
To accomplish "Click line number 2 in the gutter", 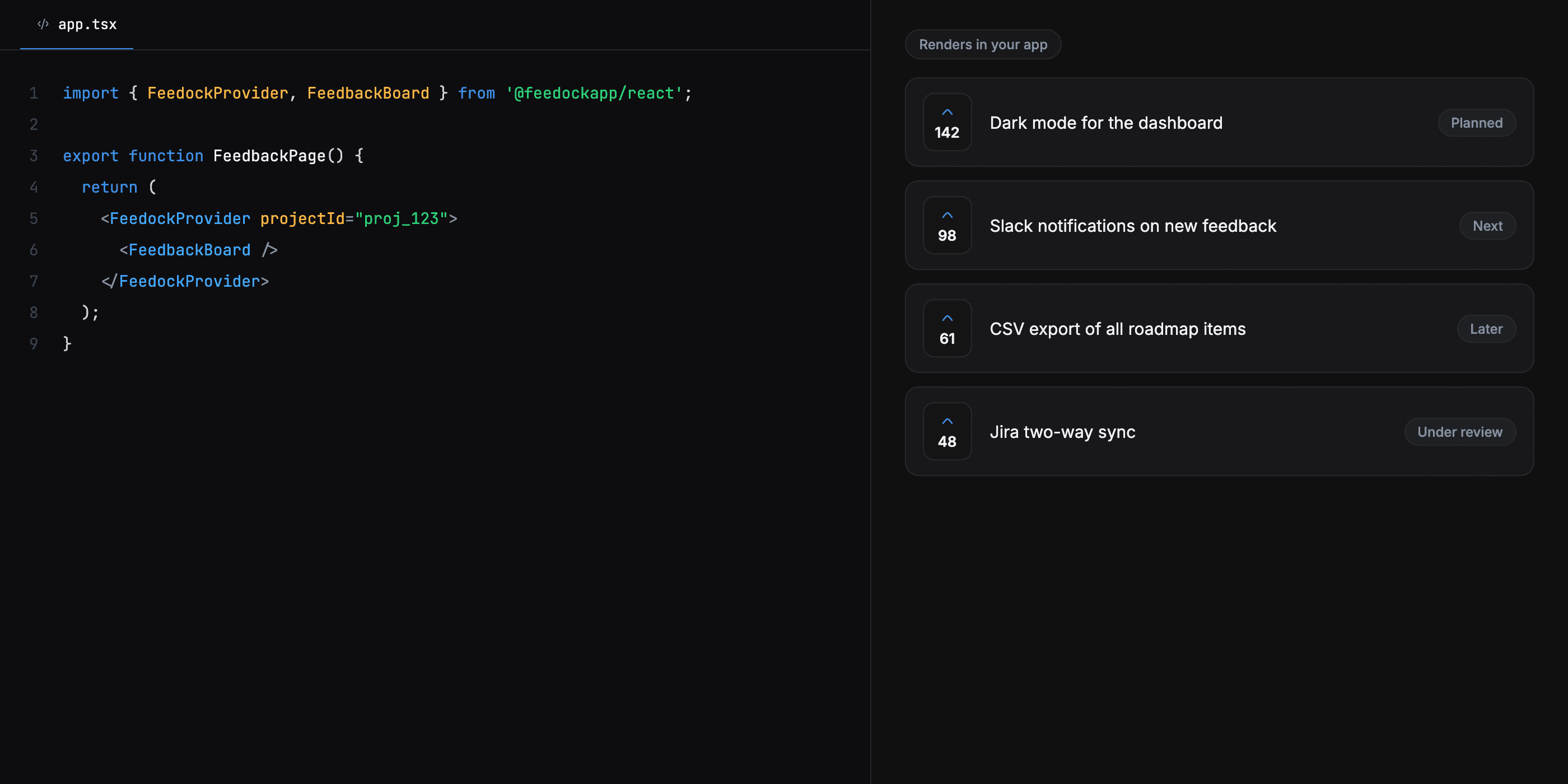I will [34, 125].
